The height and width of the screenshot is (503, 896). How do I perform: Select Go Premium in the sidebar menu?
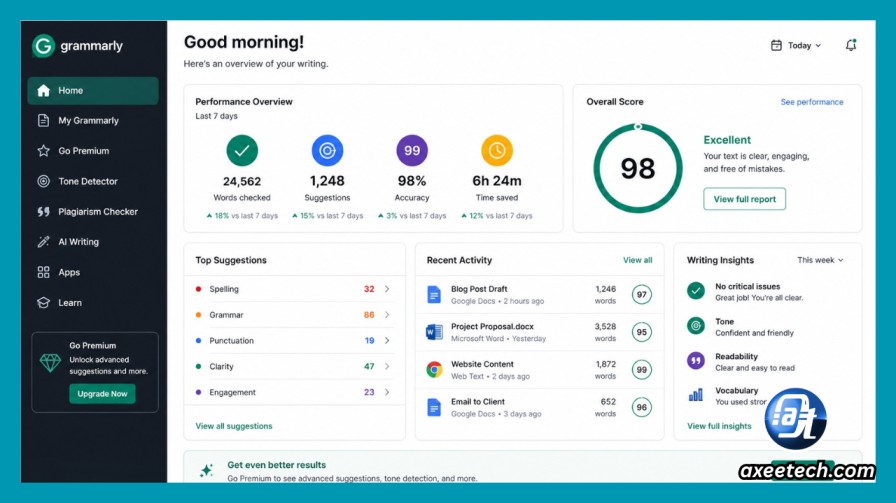[93, 151]
